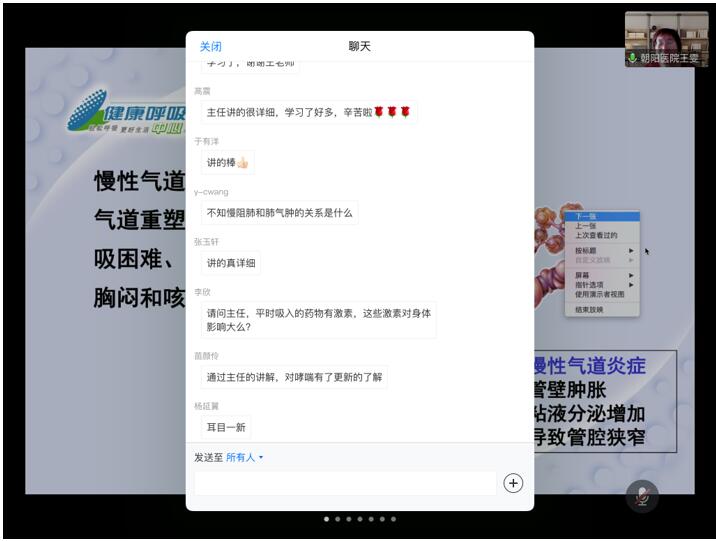The width and height of the screenshot is (716, 541).
Task: Open the presenter video thumbnail
Action: [666, 39]
